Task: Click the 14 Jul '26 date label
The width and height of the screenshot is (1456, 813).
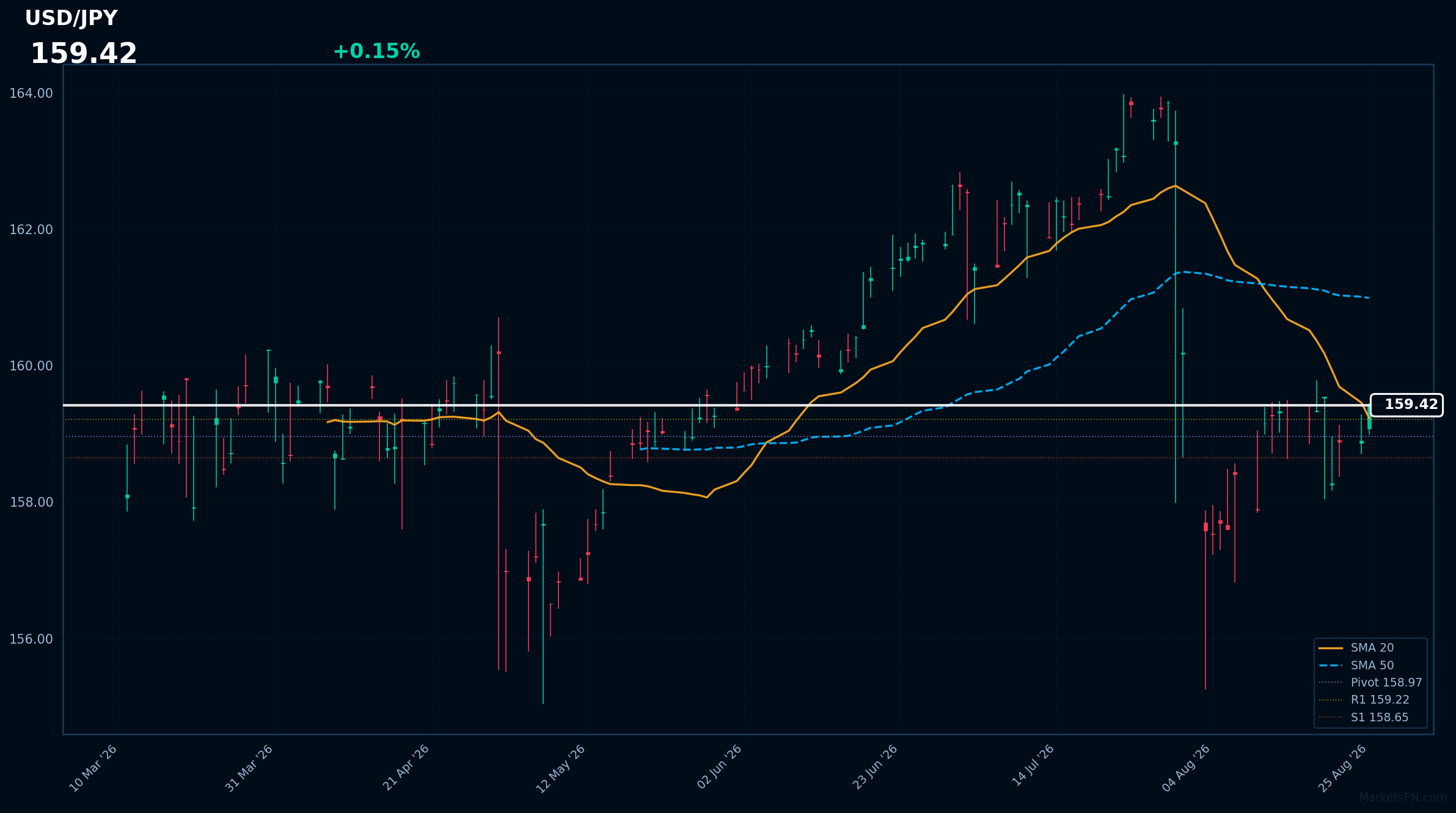Action: tap(1033, 766)
